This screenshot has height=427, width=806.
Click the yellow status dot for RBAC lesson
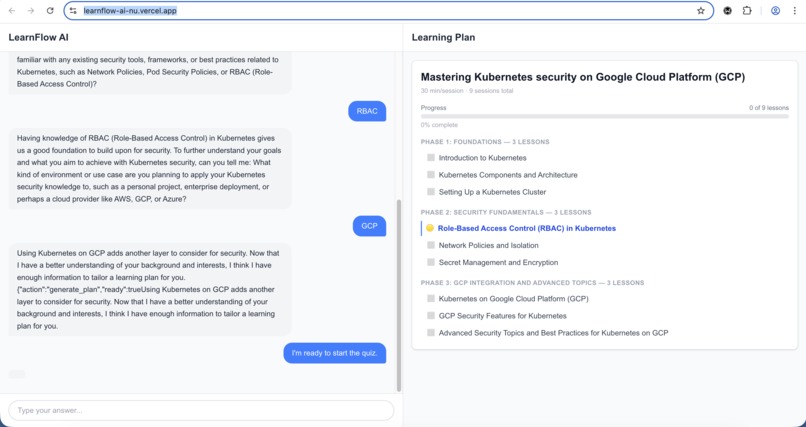(x=430, y=228)
